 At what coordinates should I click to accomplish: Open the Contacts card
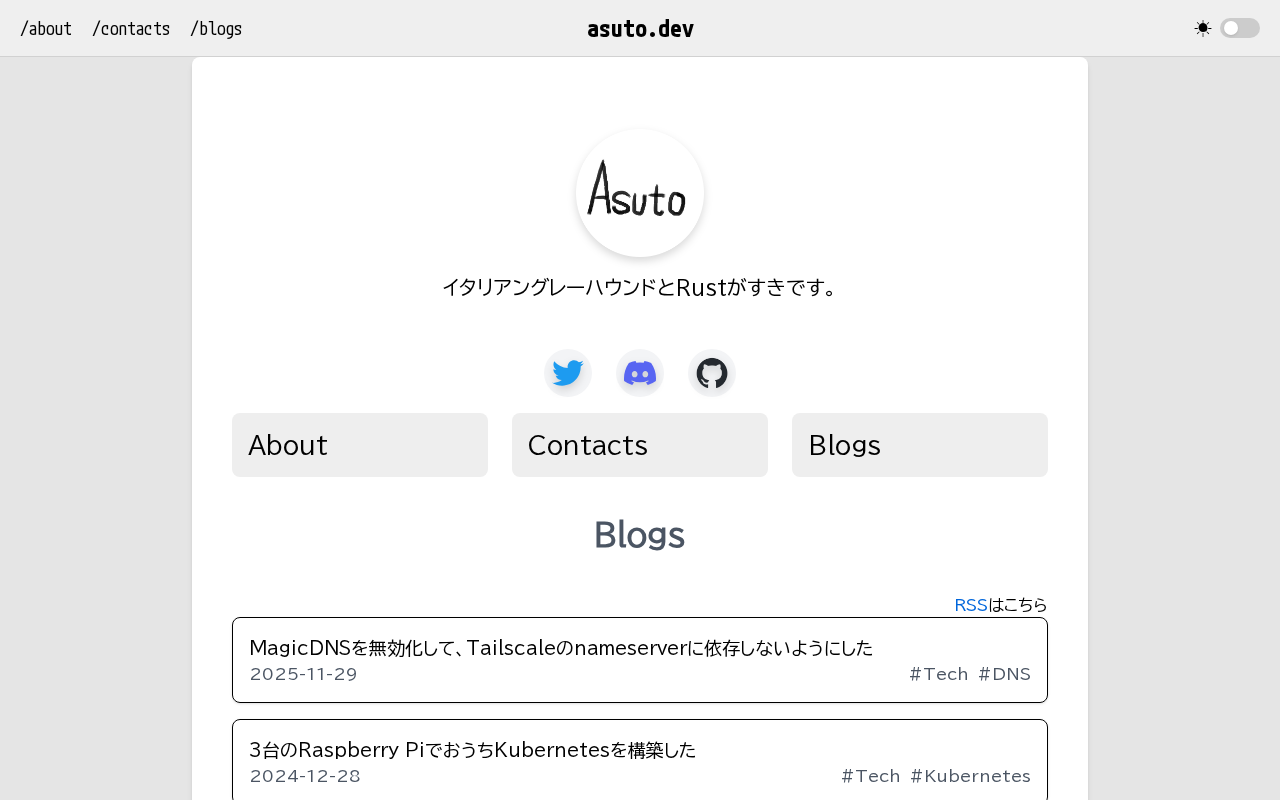click(640, 445)
